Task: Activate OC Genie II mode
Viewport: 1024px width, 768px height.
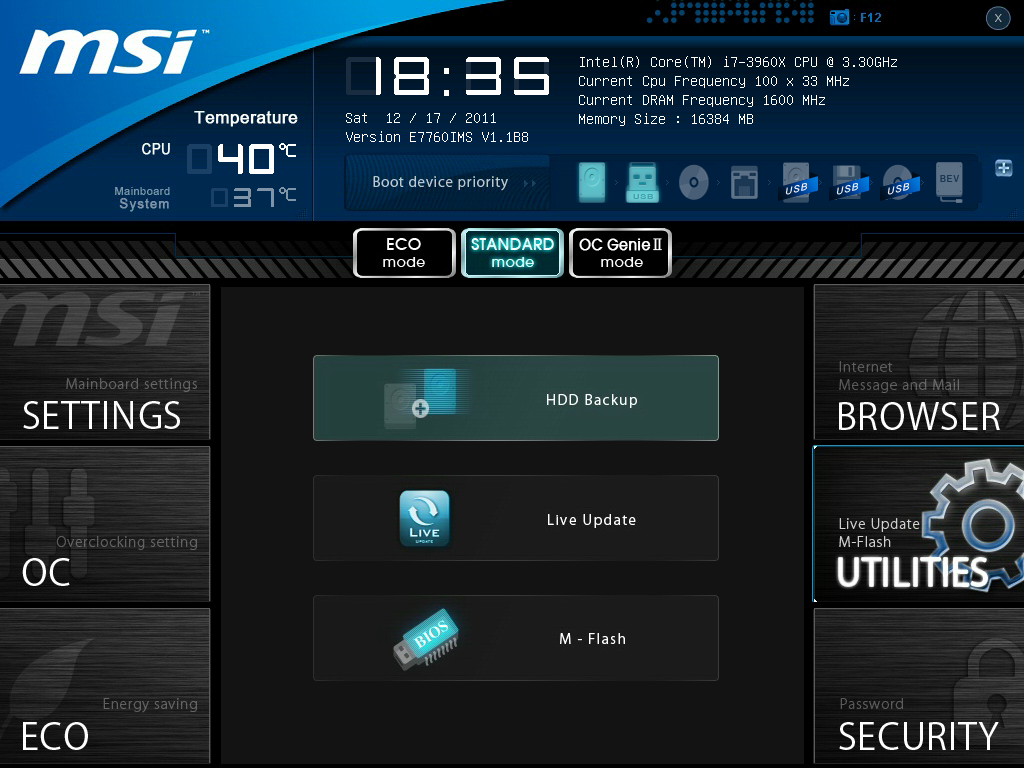Action: (x=620, y=253)
